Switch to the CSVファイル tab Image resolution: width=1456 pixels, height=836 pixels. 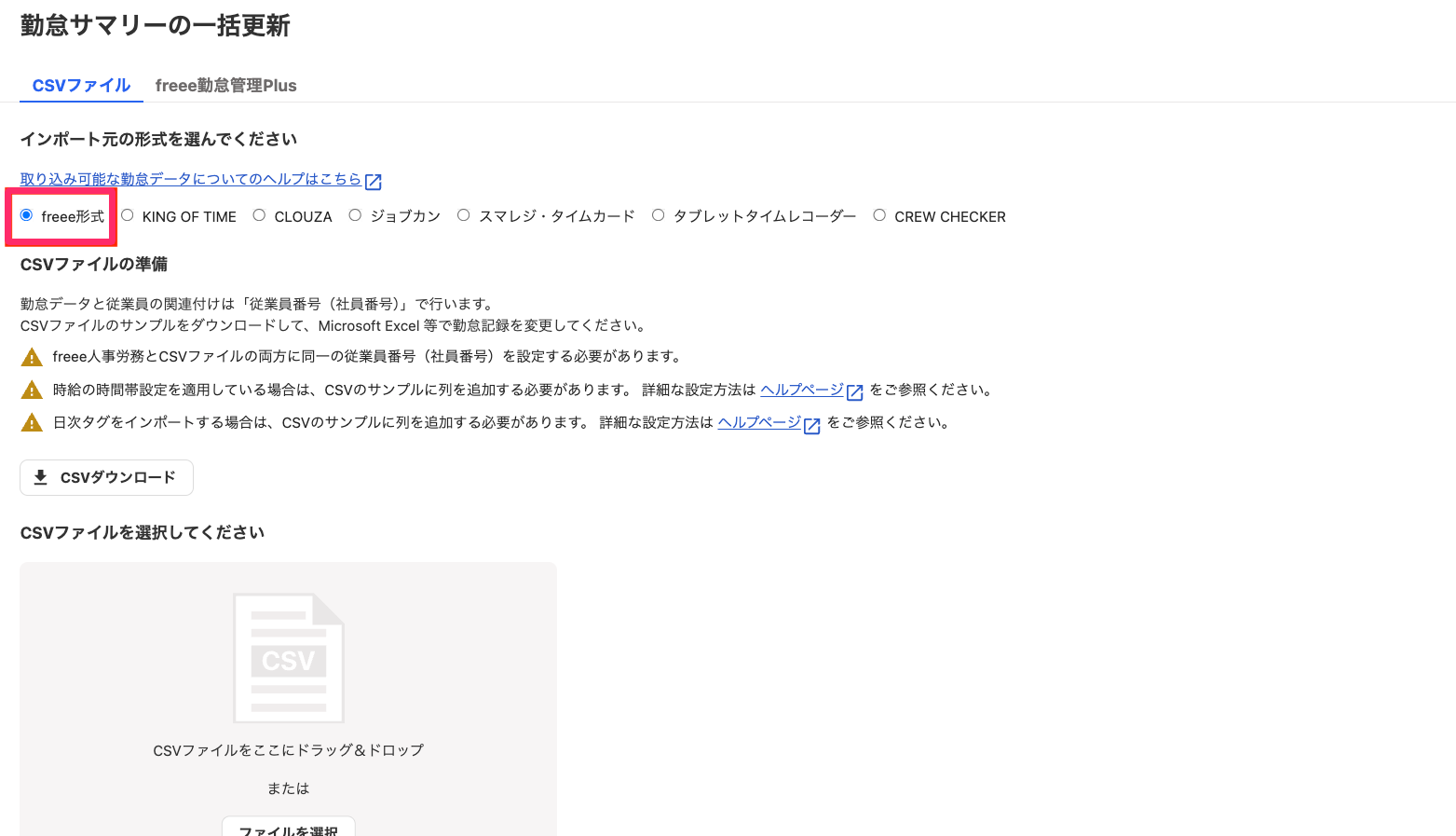[81, 86]
